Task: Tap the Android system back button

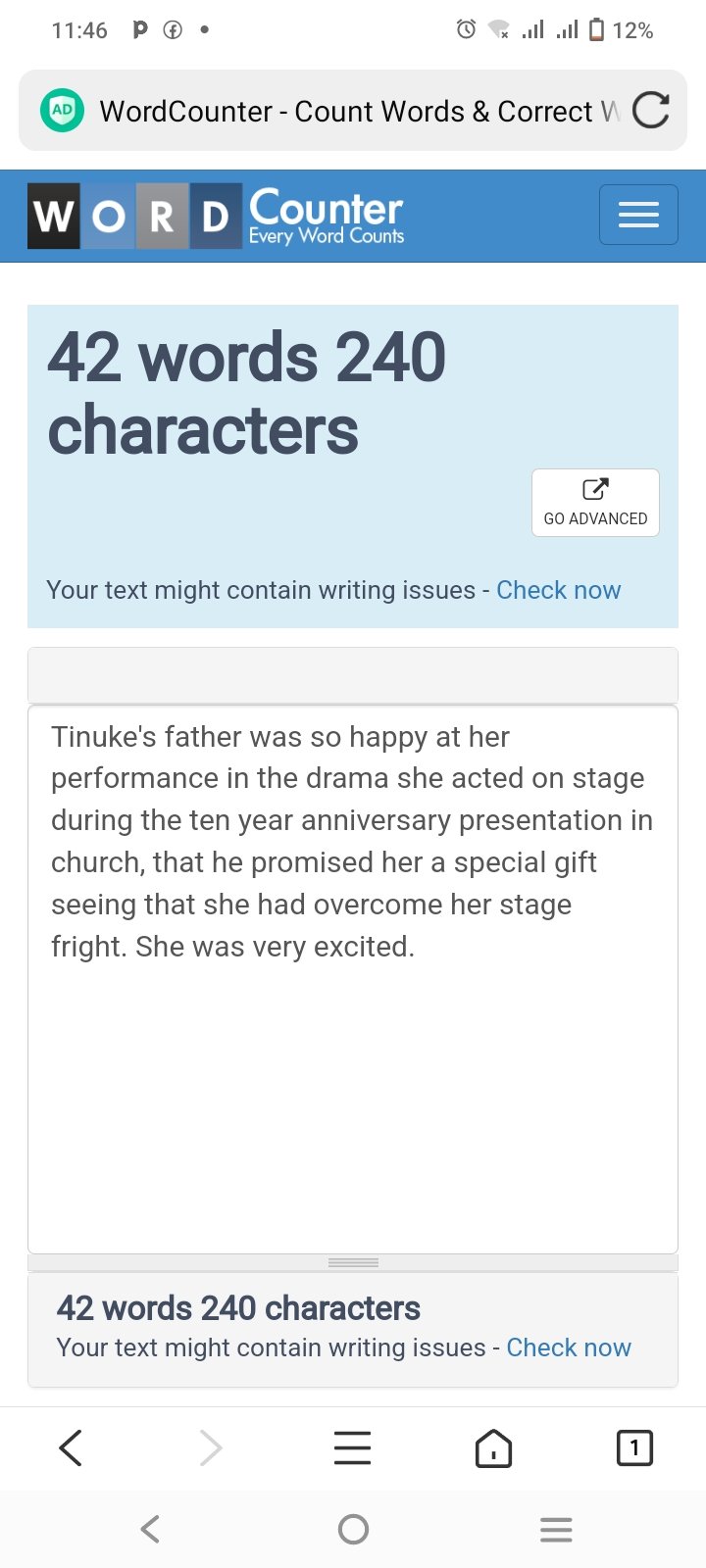Action: [150, 1529]
